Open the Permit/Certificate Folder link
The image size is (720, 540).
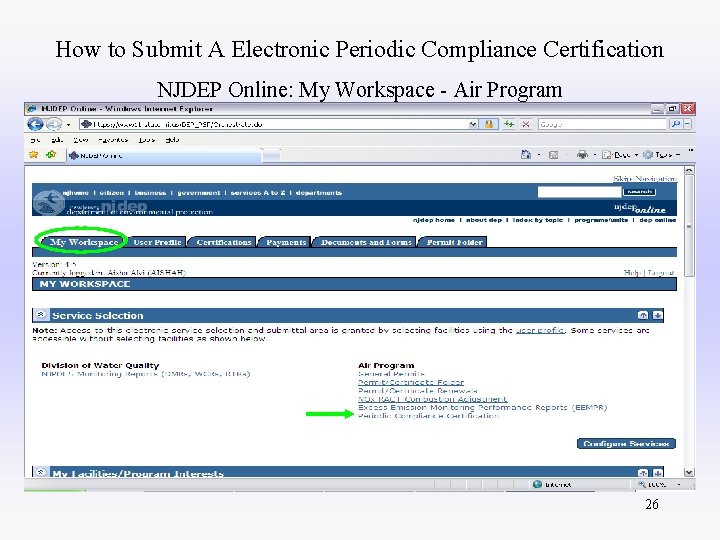pyautogui.click(x=411, y=382)
